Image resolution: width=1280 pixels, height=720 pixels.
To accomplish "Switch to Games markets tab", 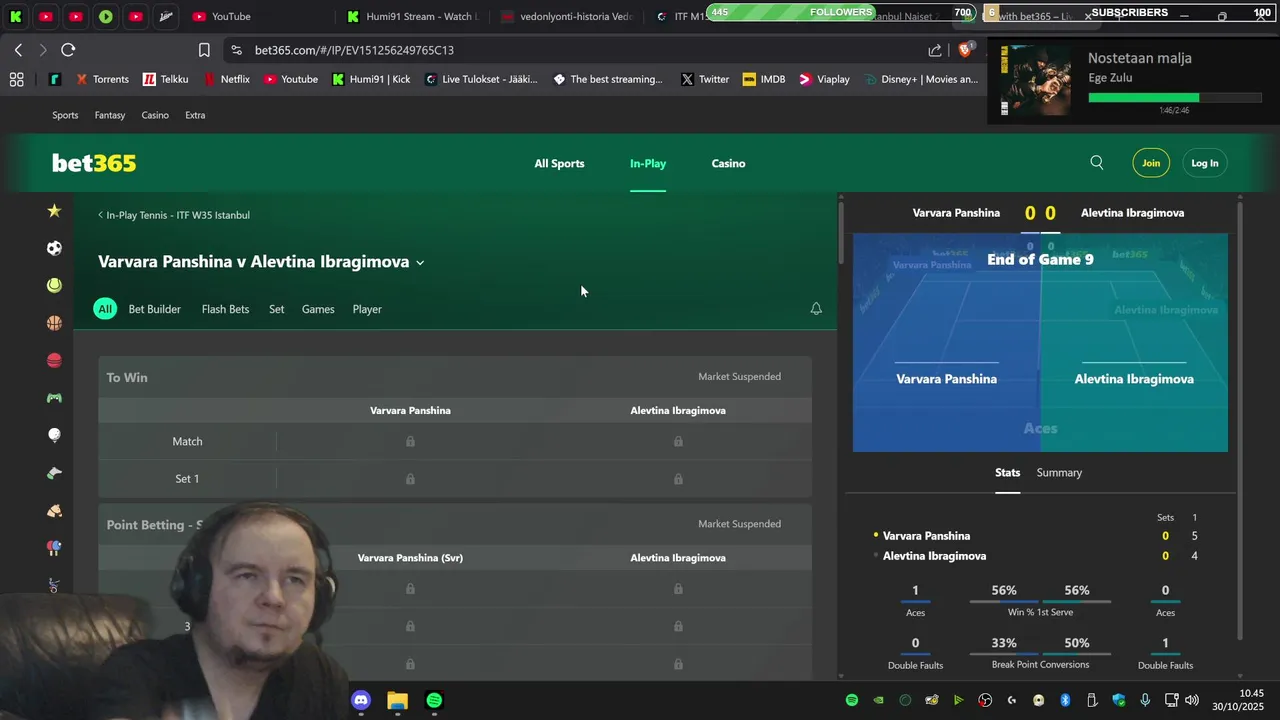I will point(318,309).
